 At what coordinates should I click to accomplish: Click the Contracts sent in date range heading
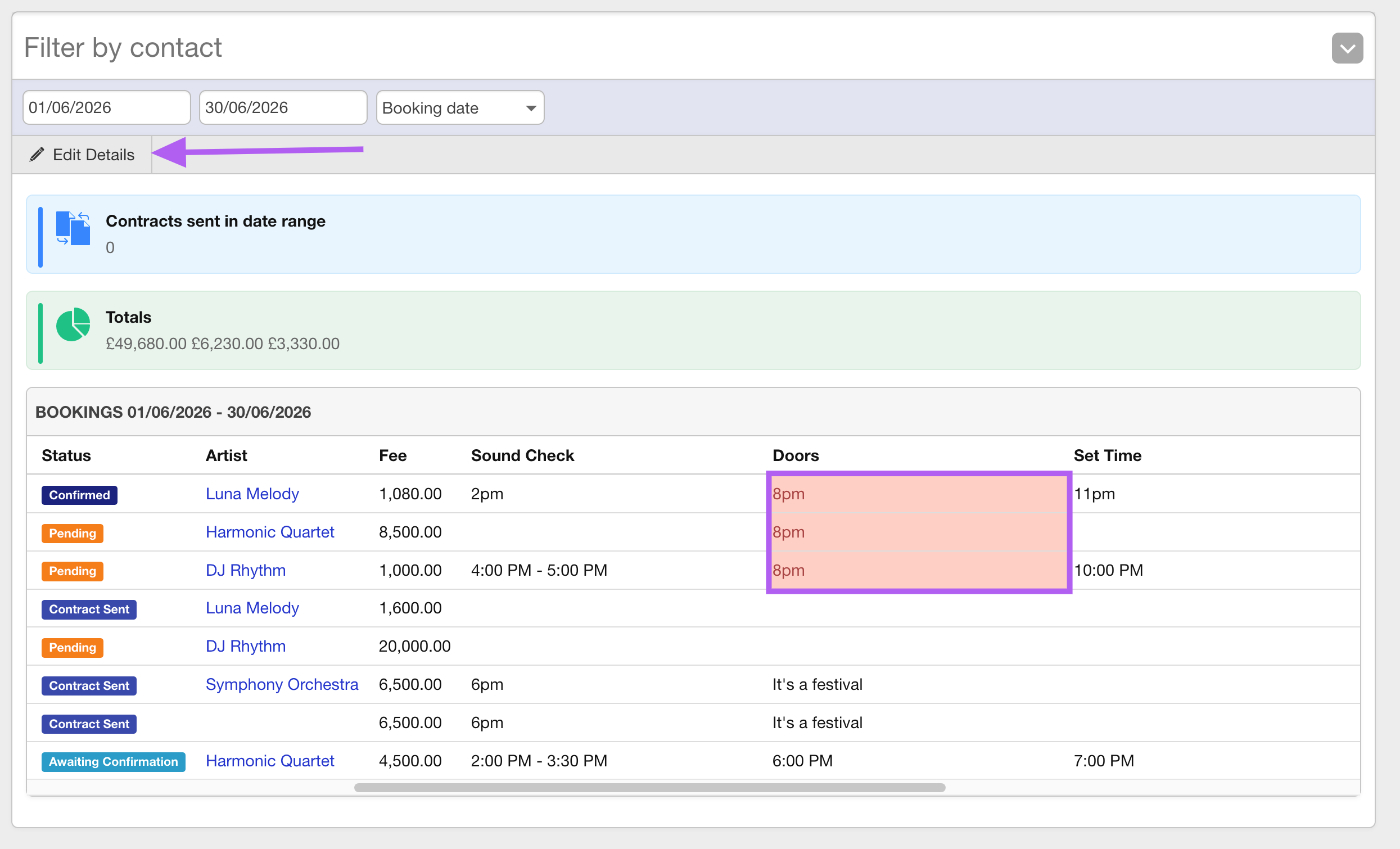[x=215, y=221]
